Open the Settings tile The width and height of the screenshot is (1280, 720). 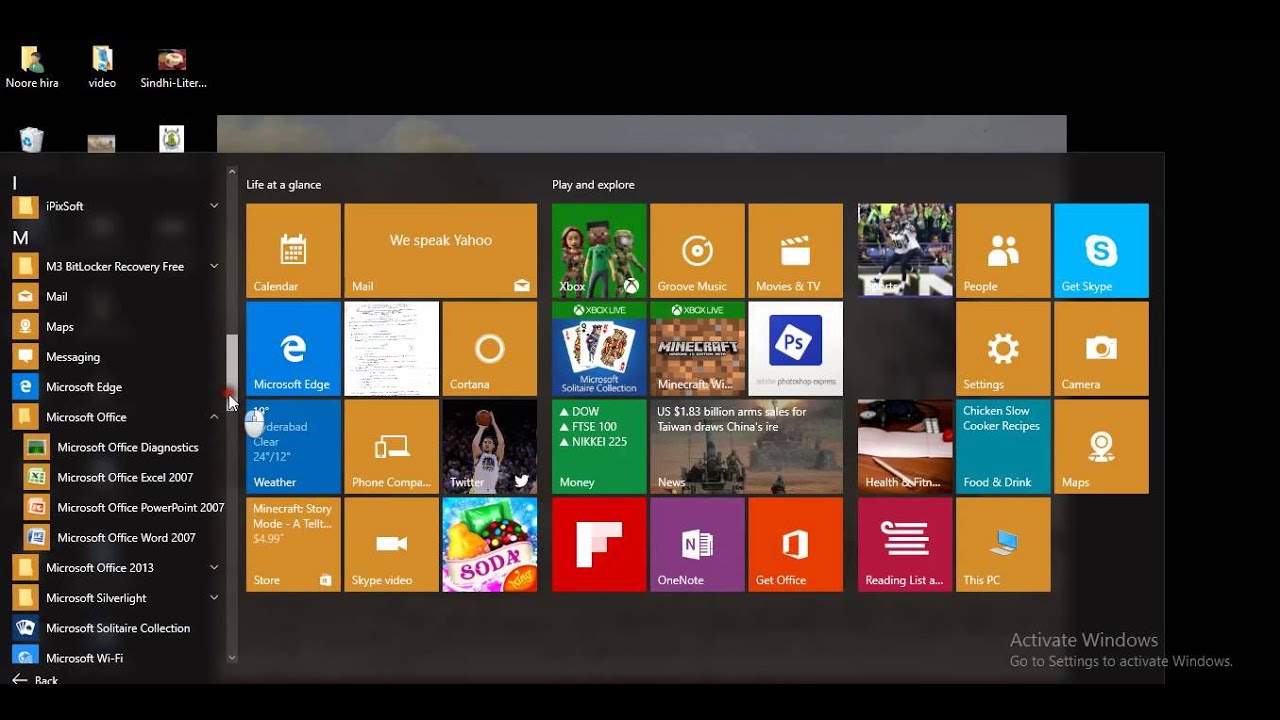click(1003, 349)
